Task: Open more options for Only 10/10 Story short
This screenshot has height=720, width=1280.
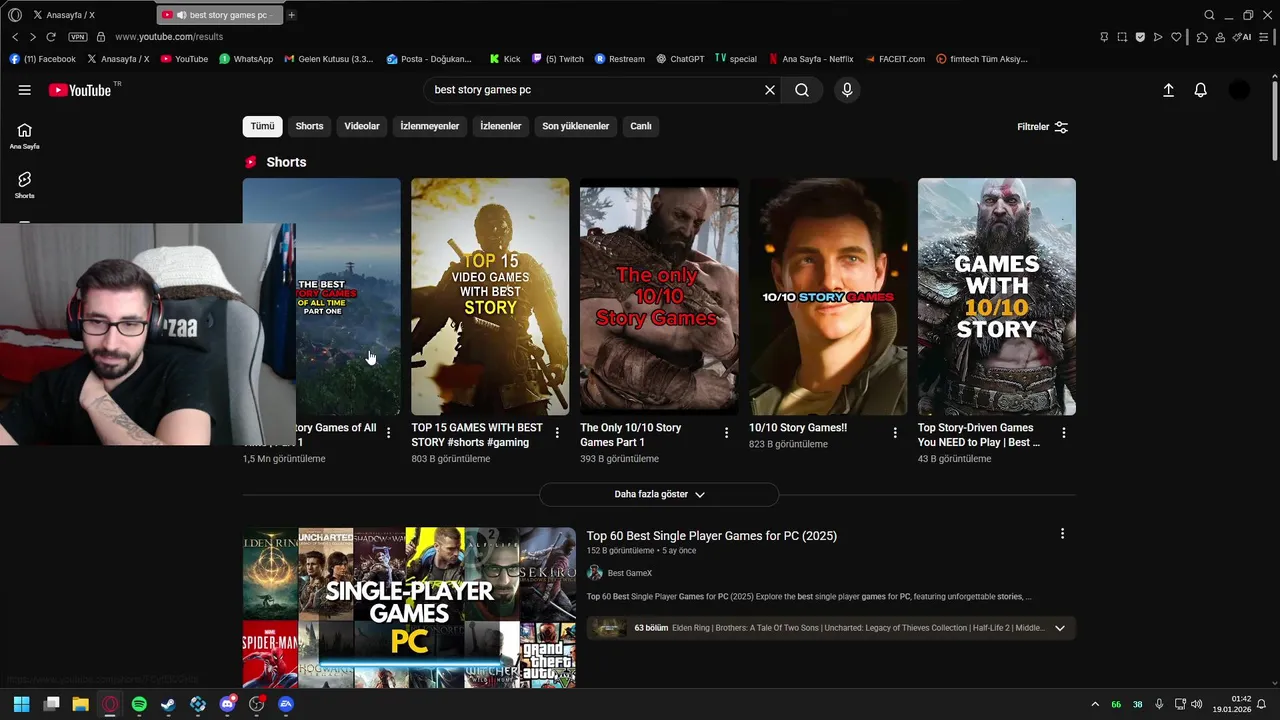Action: click(727, 433)
